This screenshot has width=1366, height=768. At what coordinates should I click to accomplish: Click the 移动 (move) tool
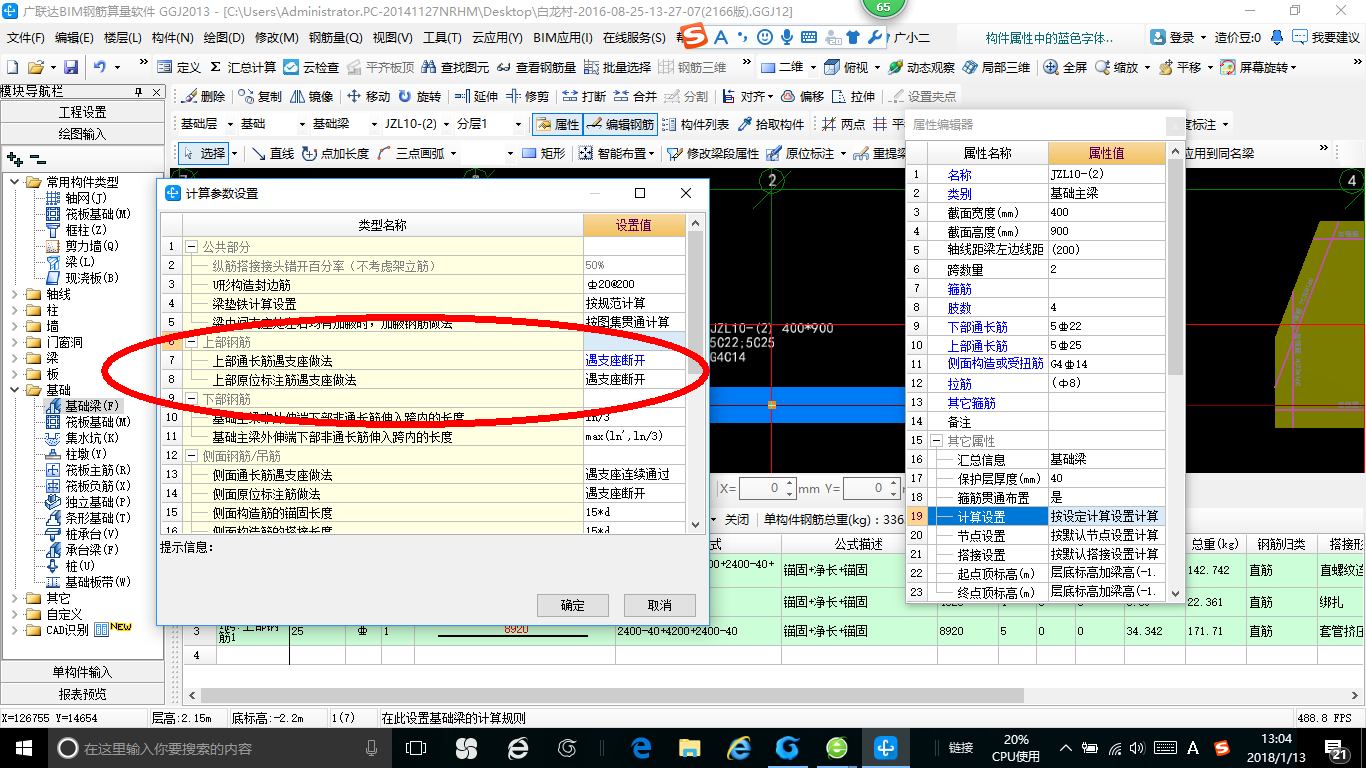368,97
